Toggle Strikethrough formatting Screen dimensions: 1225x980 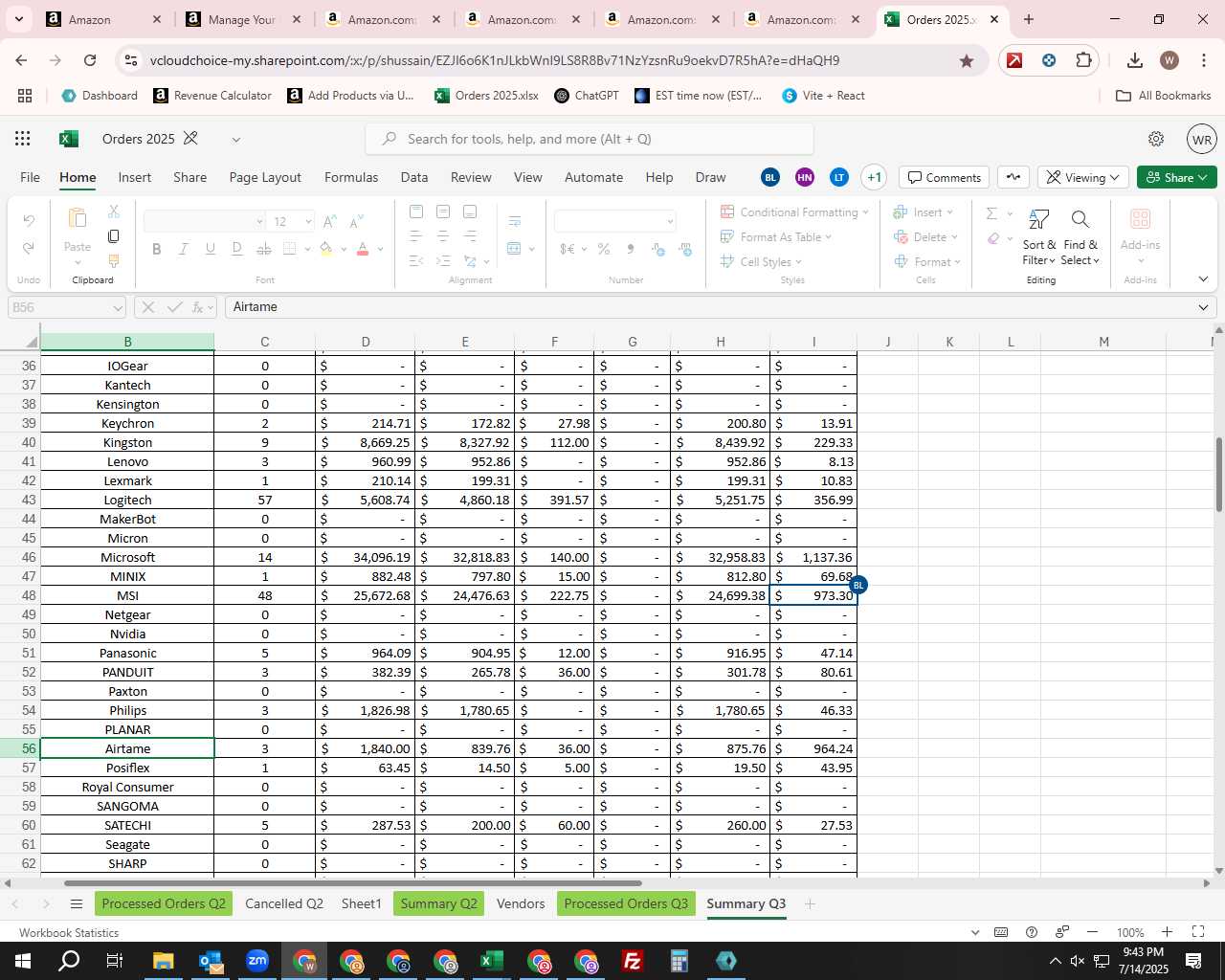point(263,249)
